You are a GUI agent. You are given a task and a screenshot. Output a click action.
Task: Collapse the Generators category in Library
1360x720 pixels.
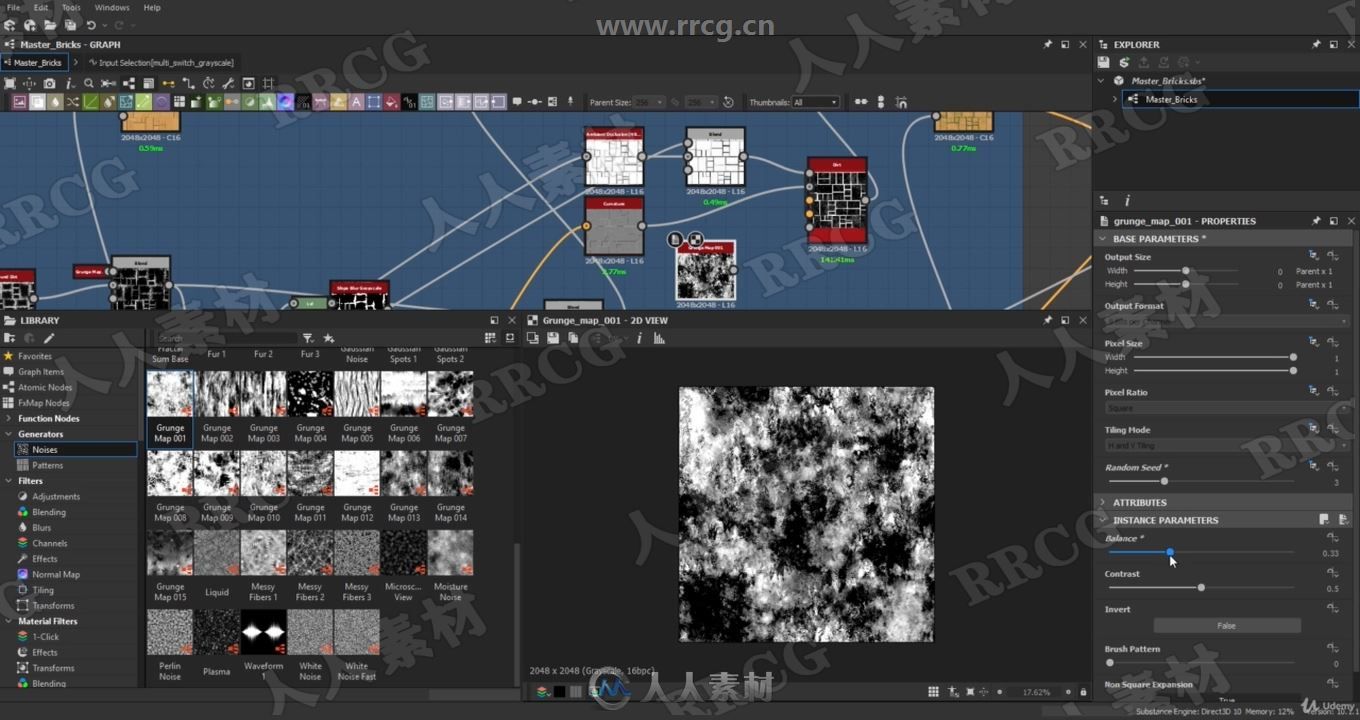pos(9,434)
